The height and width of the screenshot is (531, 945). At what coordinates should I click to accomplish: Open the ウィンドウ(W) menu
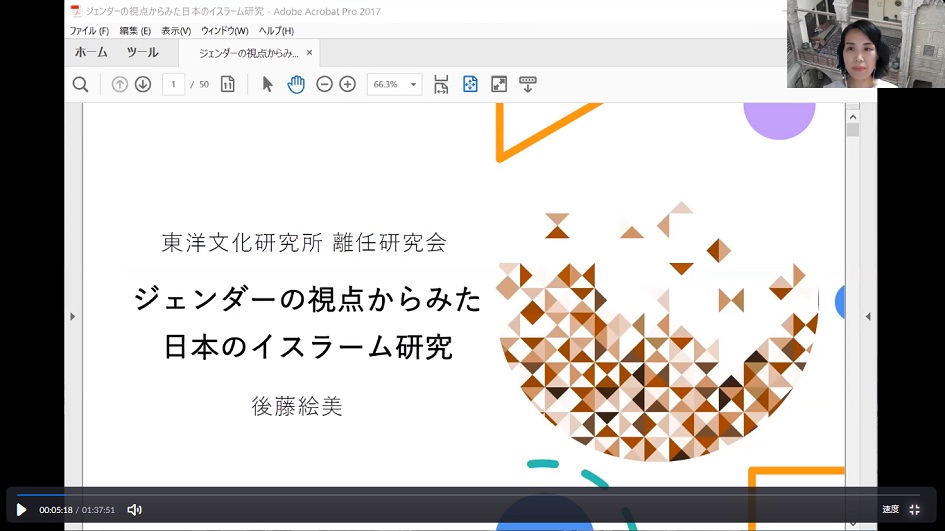click(225, 31)
